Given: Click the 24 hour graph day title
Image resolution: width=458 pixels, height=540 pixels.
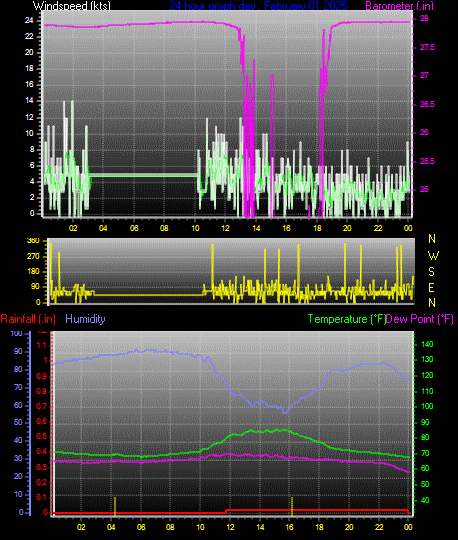Looking at the screenshot, I should coord(258,5).
